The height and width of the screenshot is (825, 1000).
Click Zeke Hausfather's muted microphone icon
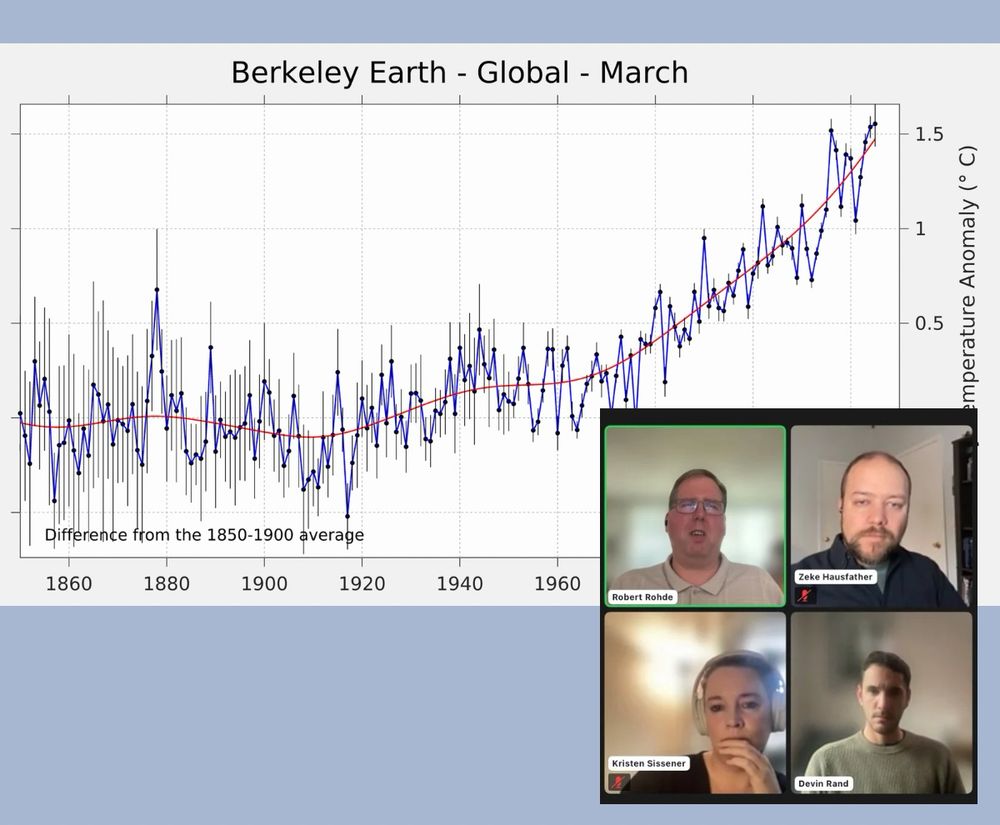click(806, 596)
